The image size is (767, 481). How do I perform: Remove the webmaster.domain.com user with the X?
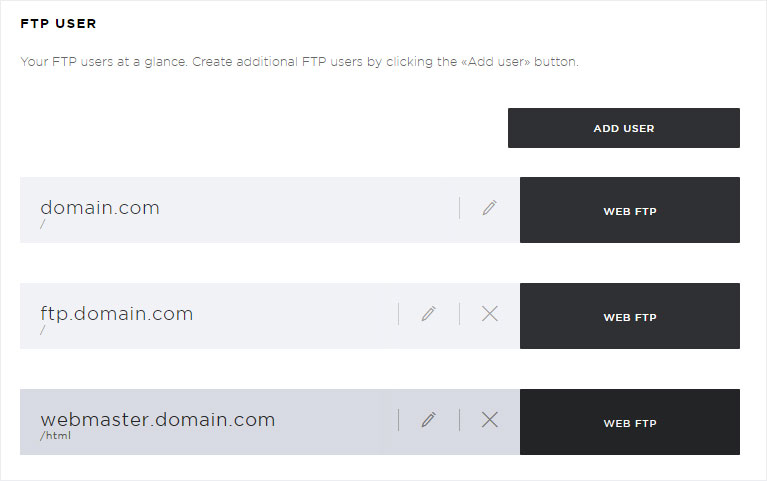point(490,420)
